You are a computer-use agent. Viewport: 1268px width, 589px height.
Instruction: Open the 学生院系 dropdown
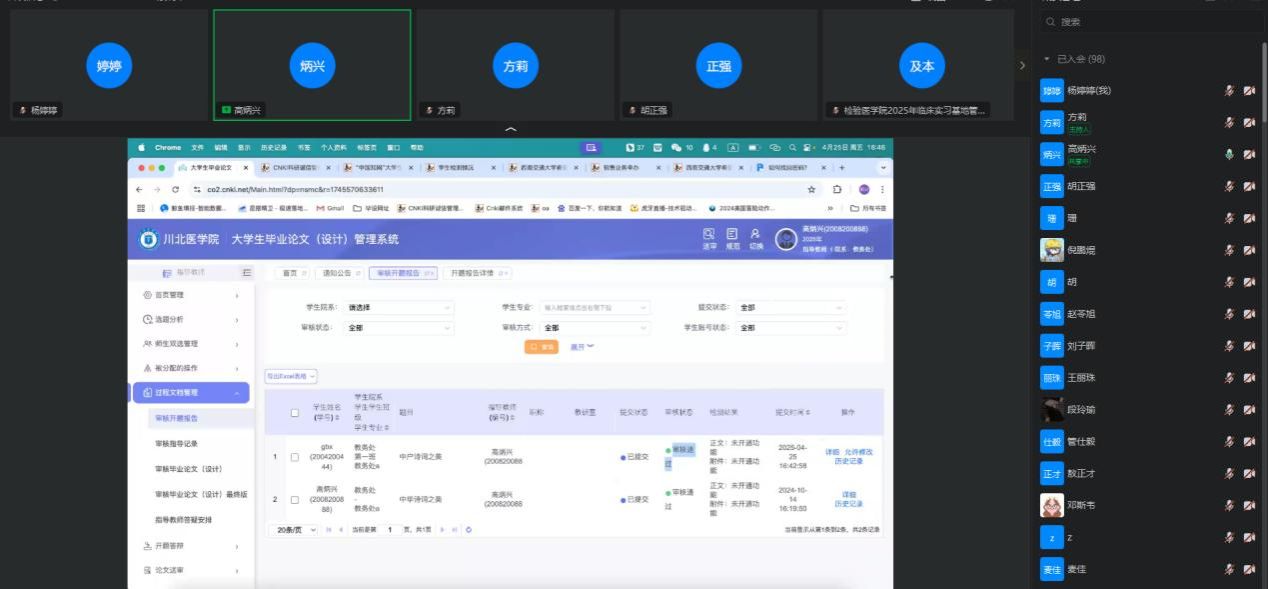coord(399,308)
